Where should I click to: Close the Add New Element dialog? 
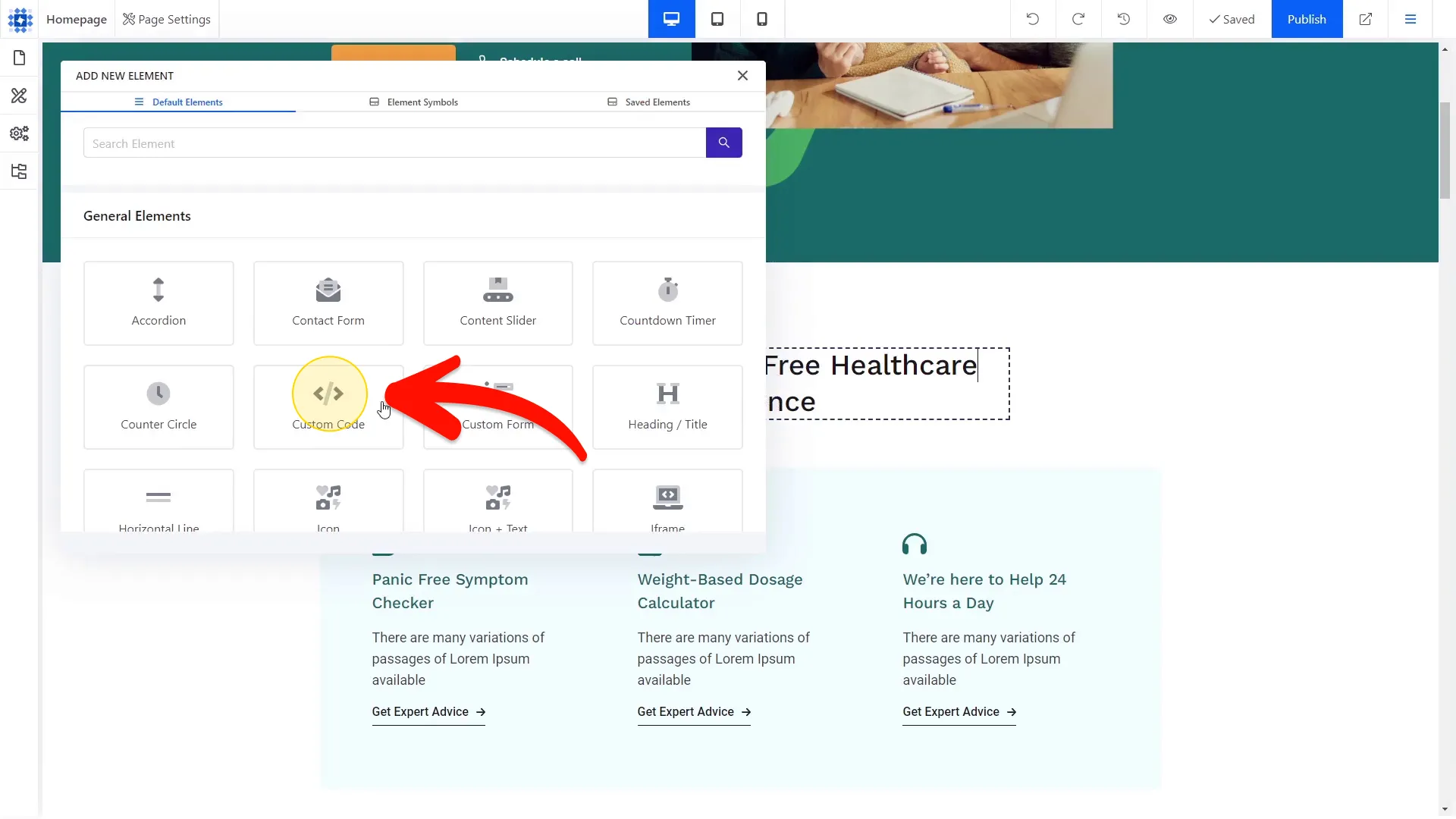[742, 76]
